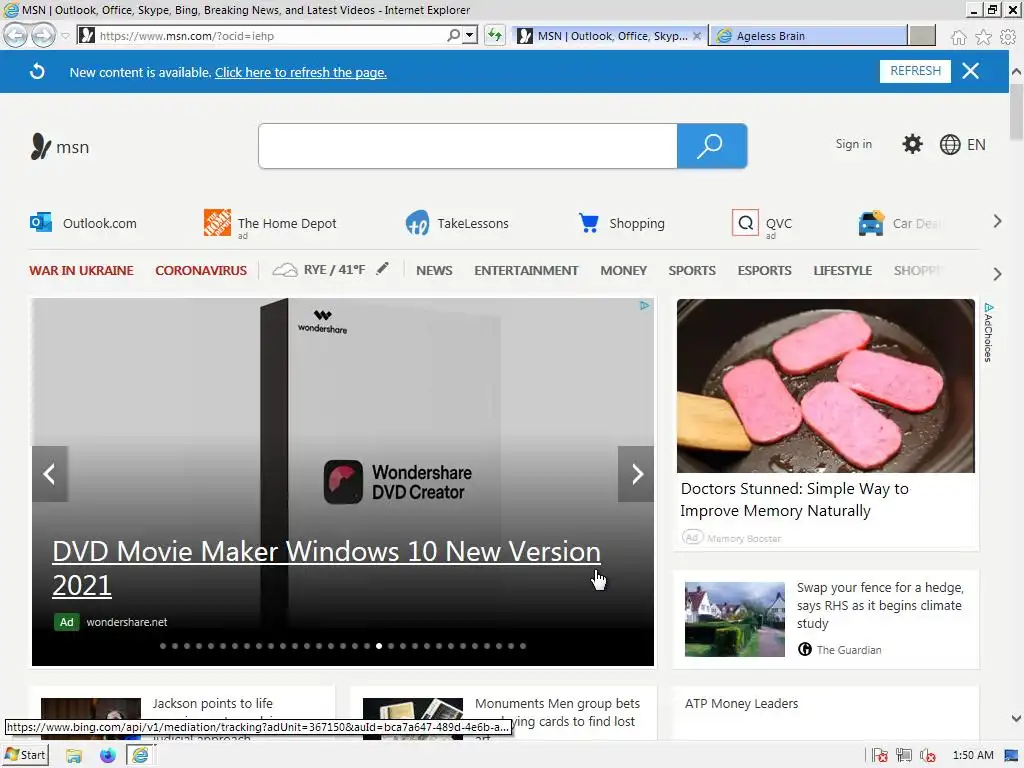
Task: Open The Home Depot shortcut
Action: pos(270,223)
